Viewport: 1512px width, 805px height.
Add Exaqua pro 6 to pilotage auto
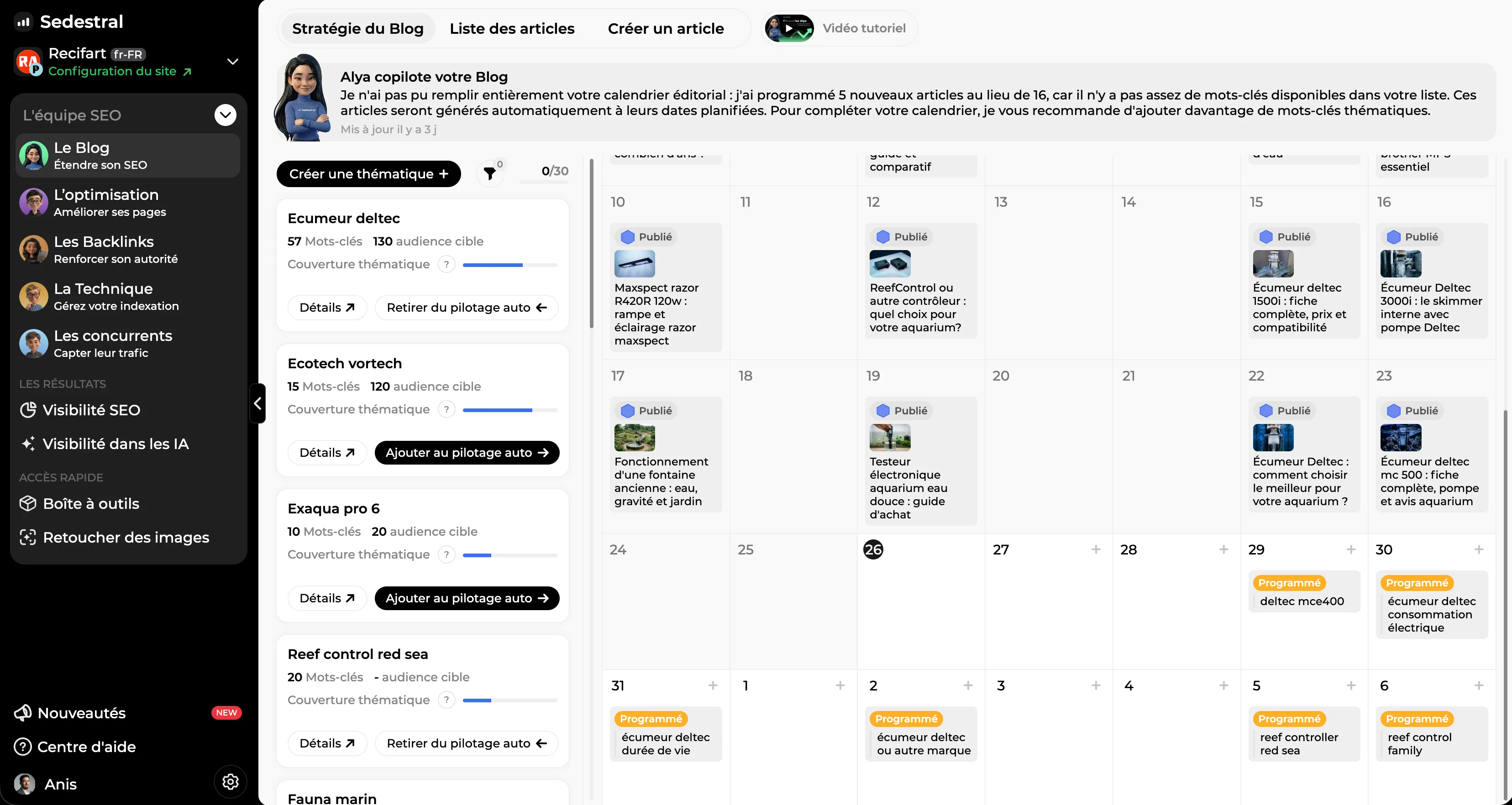click(467, 598)
